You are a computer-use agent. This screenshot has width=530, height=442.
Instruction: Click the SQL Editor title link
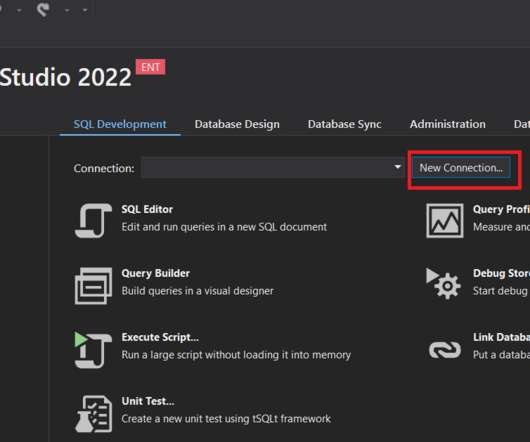coord(147,210)
